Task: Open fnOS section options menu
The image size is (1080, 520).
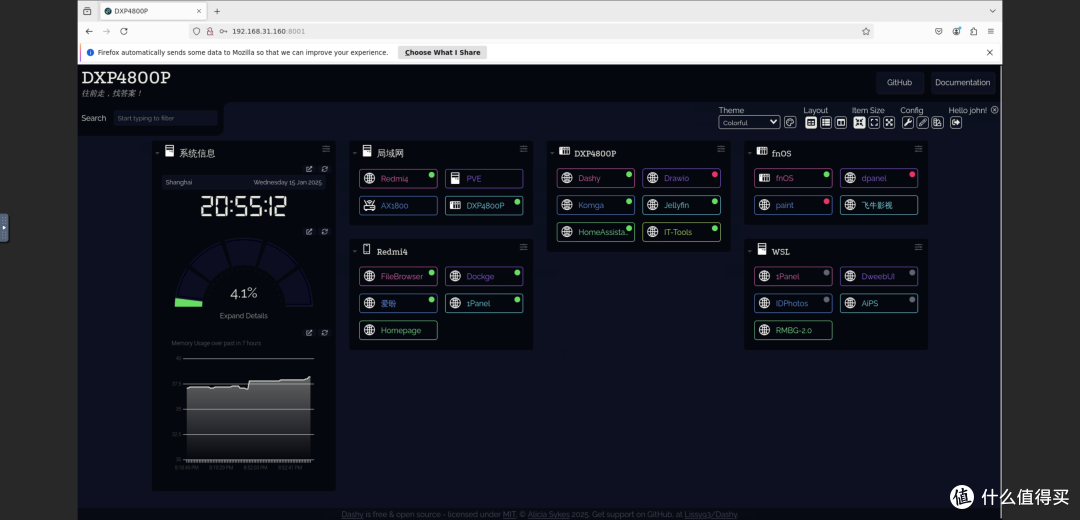Action: pos(918,149)
